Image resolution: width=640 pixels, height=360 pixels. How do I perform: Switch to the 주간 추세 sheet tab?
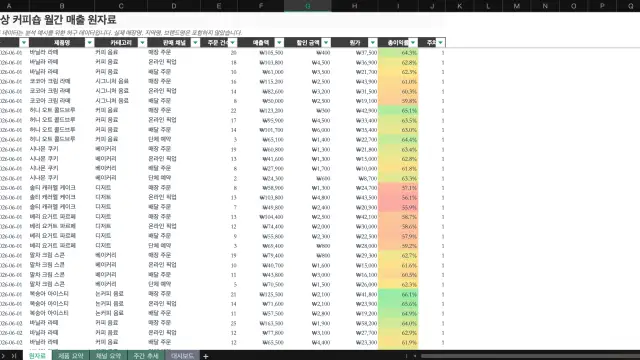(x=146, y=356)
